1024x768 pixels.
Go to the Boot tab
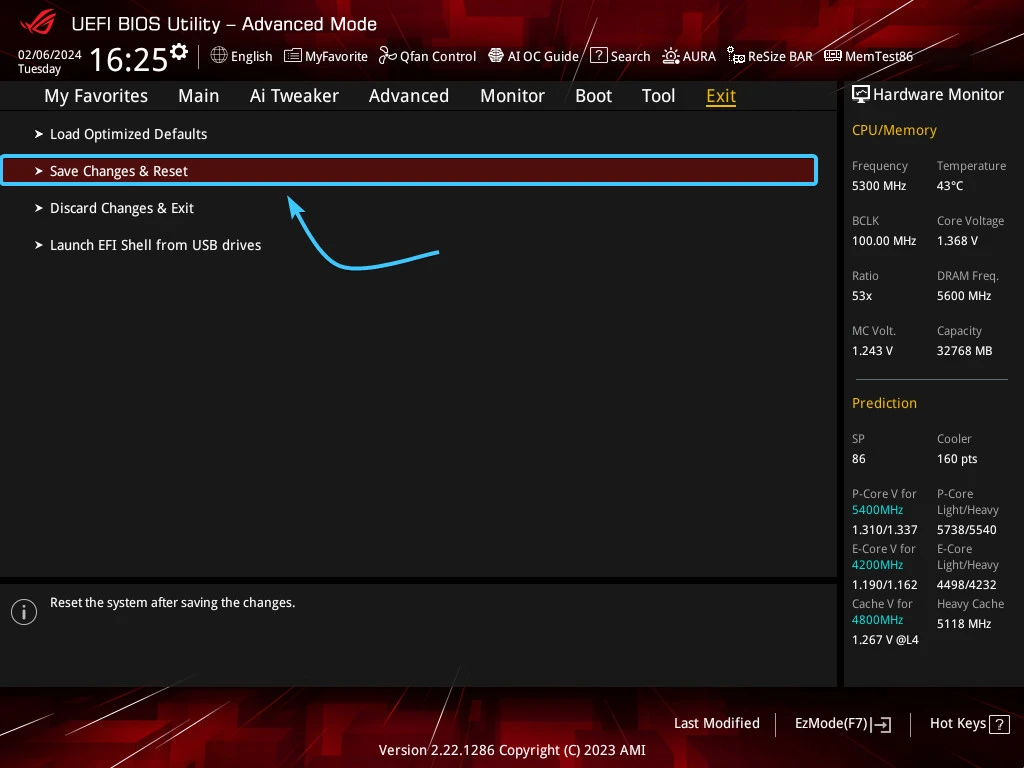point(593,96)
